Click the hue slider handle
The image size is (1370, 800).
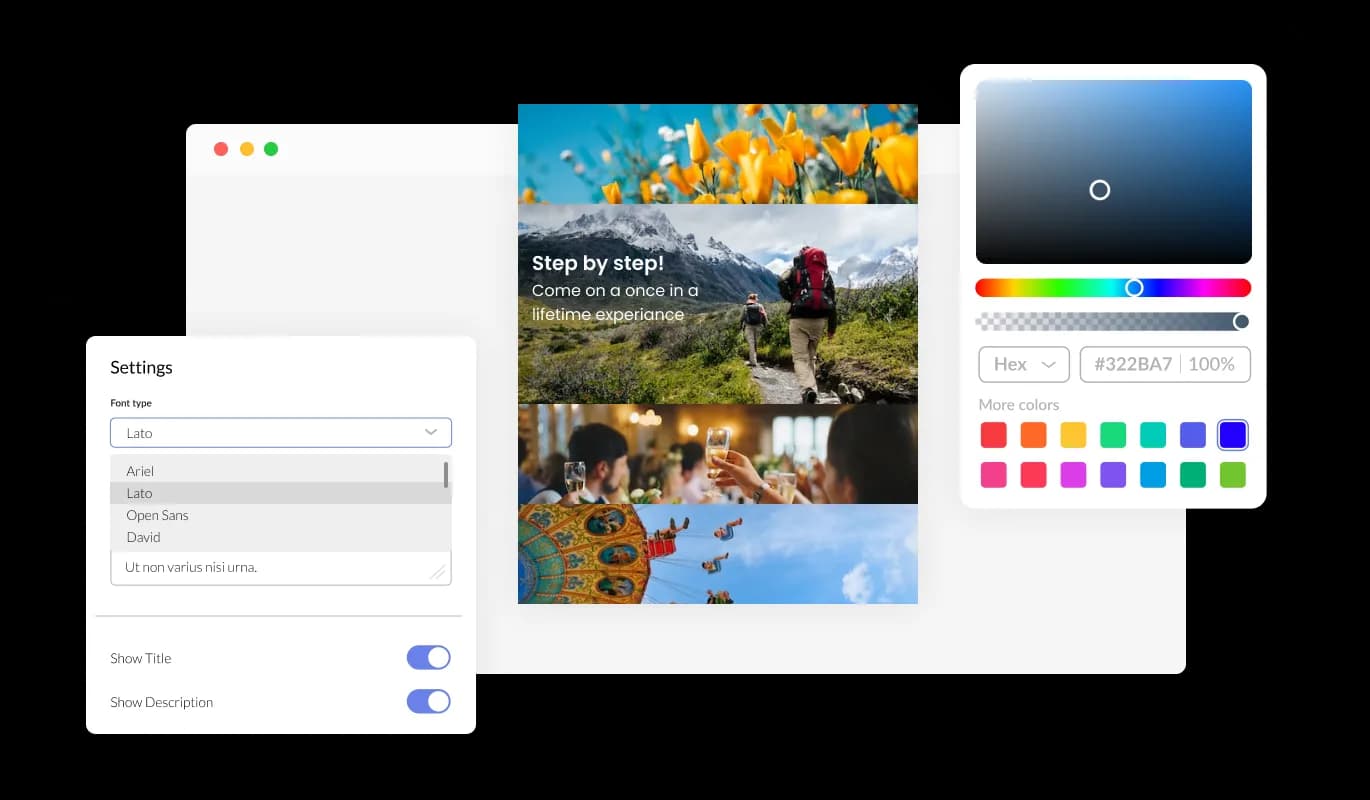(x=1134, y=288)
